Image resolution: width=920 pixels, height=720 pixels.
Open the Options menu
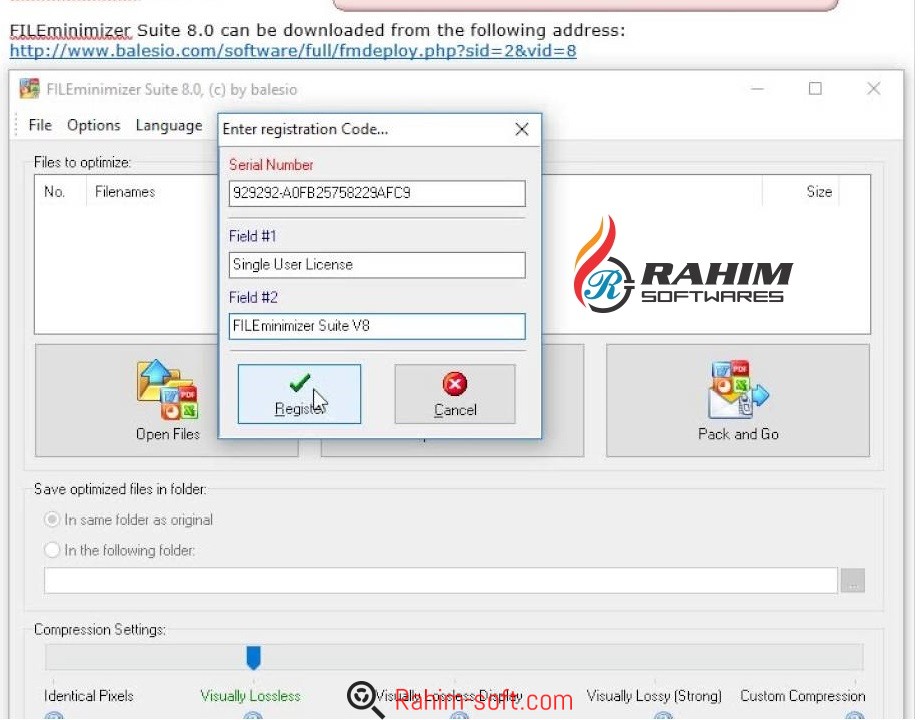[x=93, y=125]
